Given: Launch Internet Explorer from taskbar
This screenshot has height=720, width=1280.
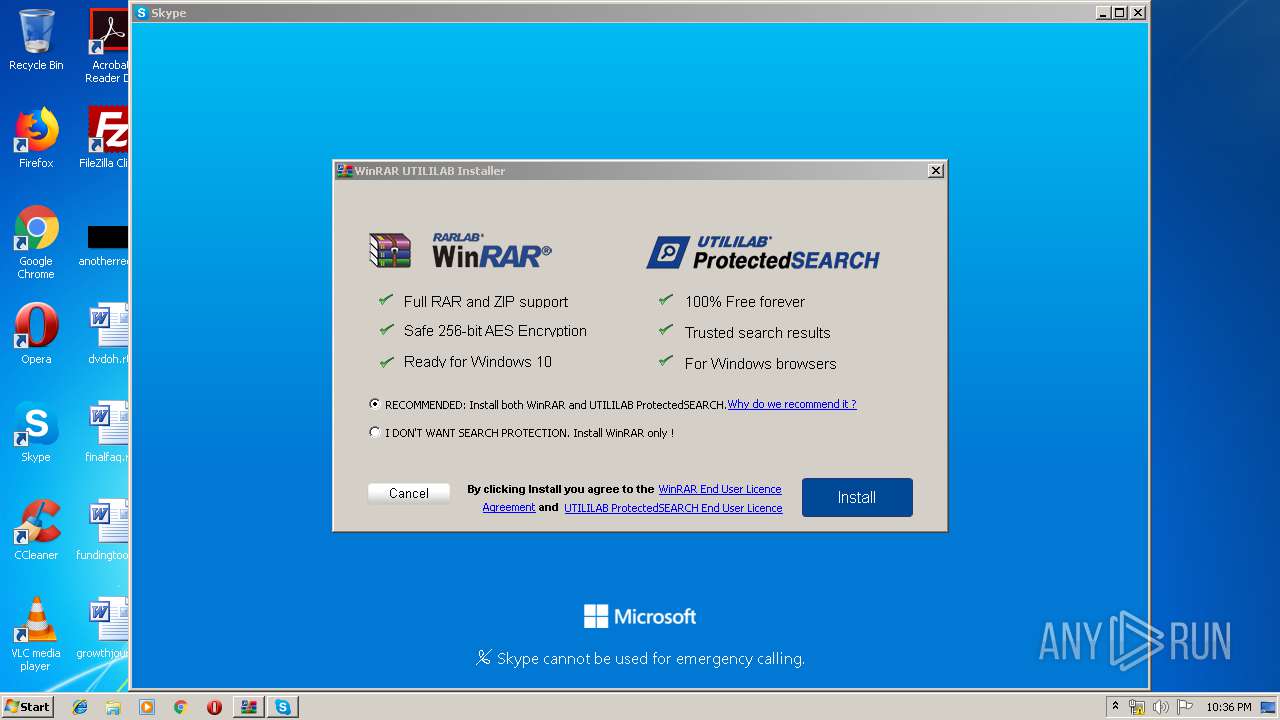Looking at the screenshot, I should 80,707.
